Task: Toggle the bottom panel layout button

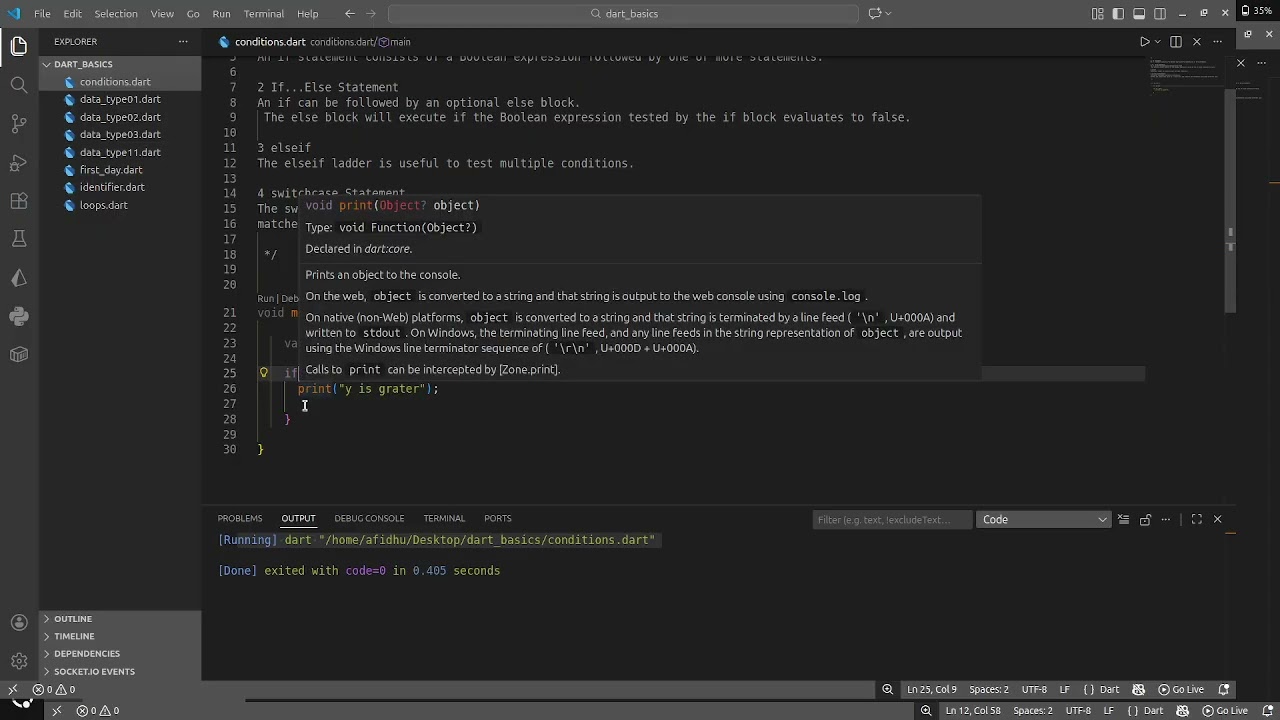Action: [x=1139, y=14]
